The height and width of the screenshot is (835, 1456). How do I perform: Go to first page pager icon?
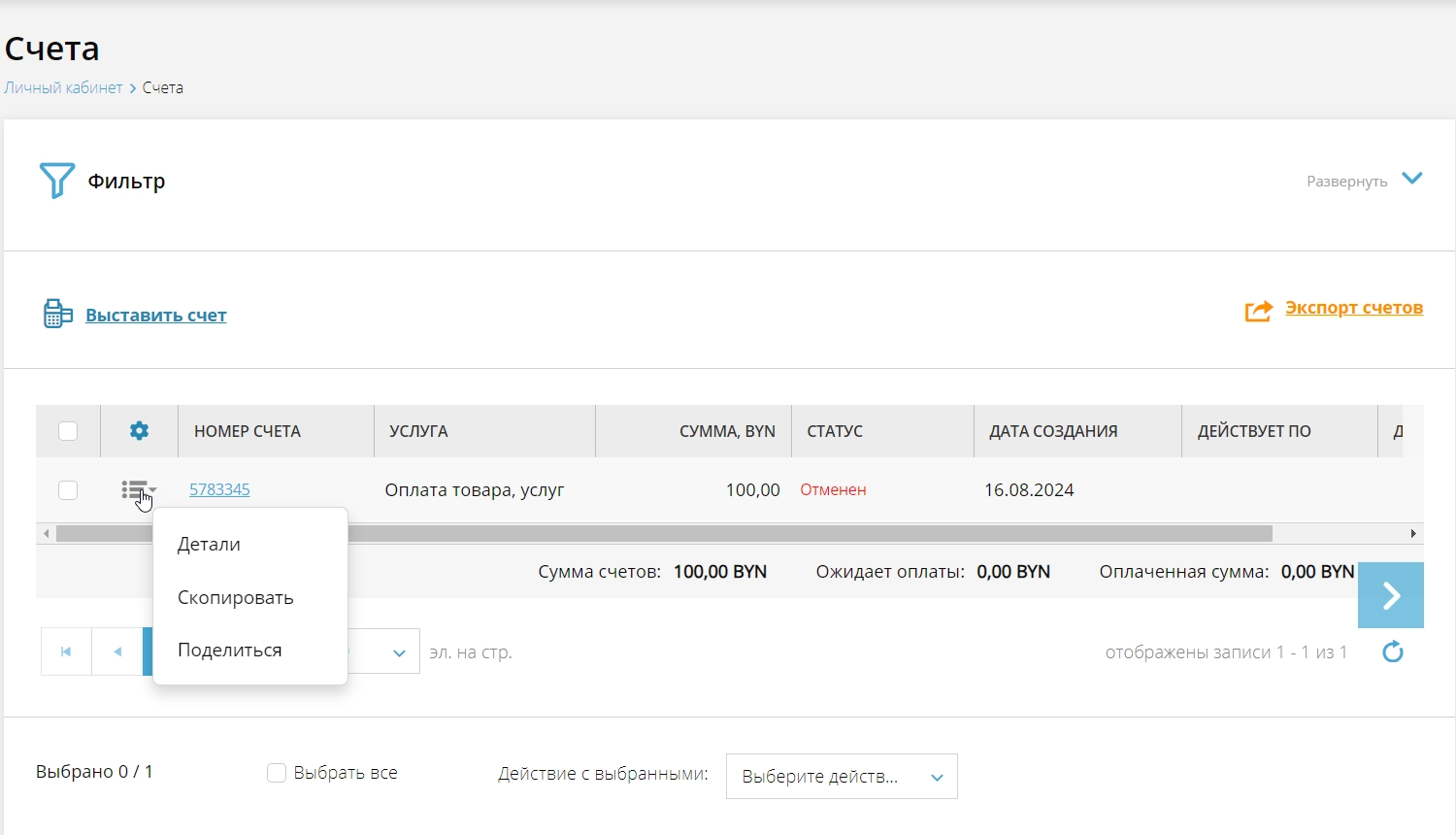66,651
